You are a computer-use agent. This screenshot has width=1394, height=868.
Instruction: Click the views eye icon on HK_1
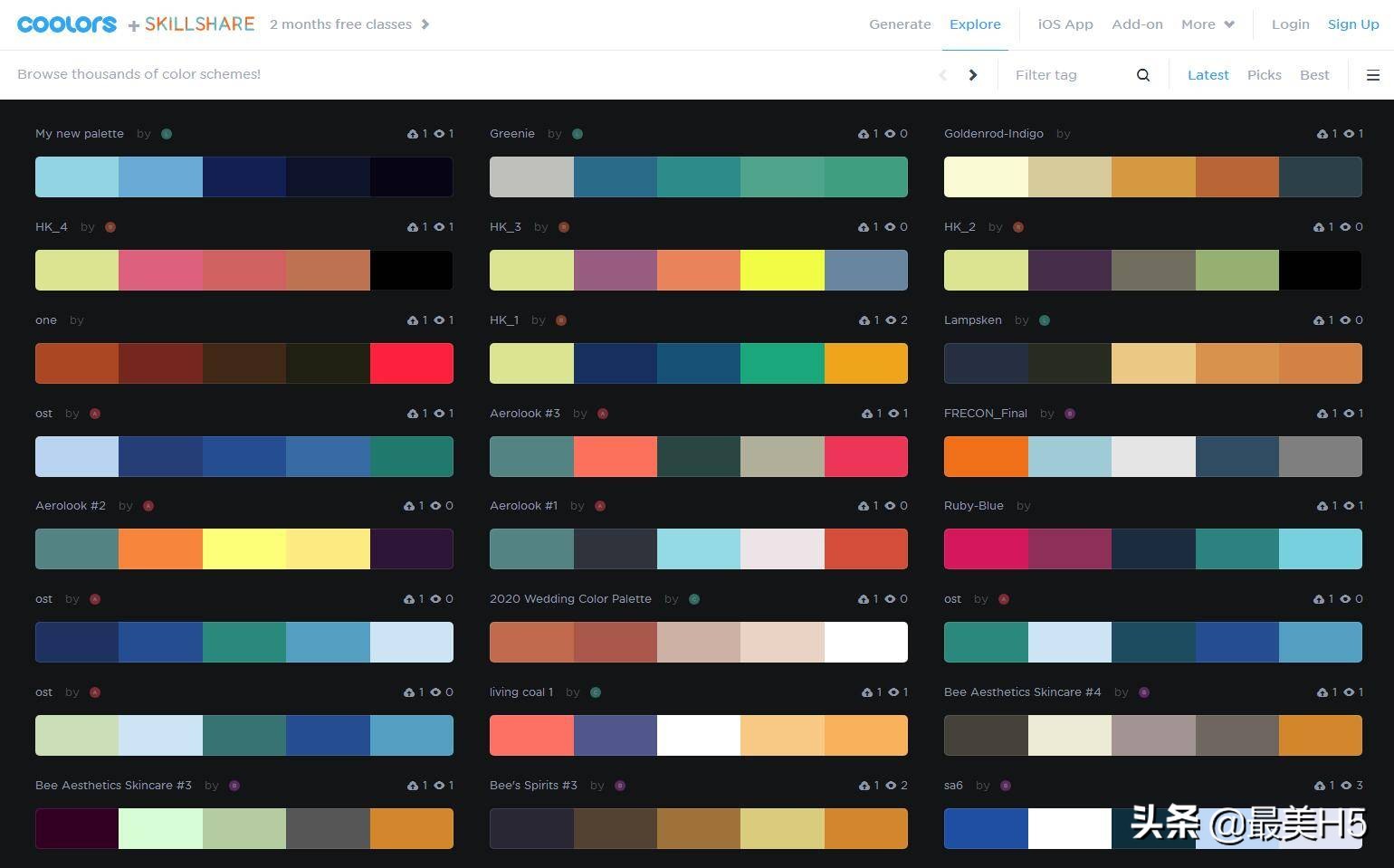[x=891, y=320]
